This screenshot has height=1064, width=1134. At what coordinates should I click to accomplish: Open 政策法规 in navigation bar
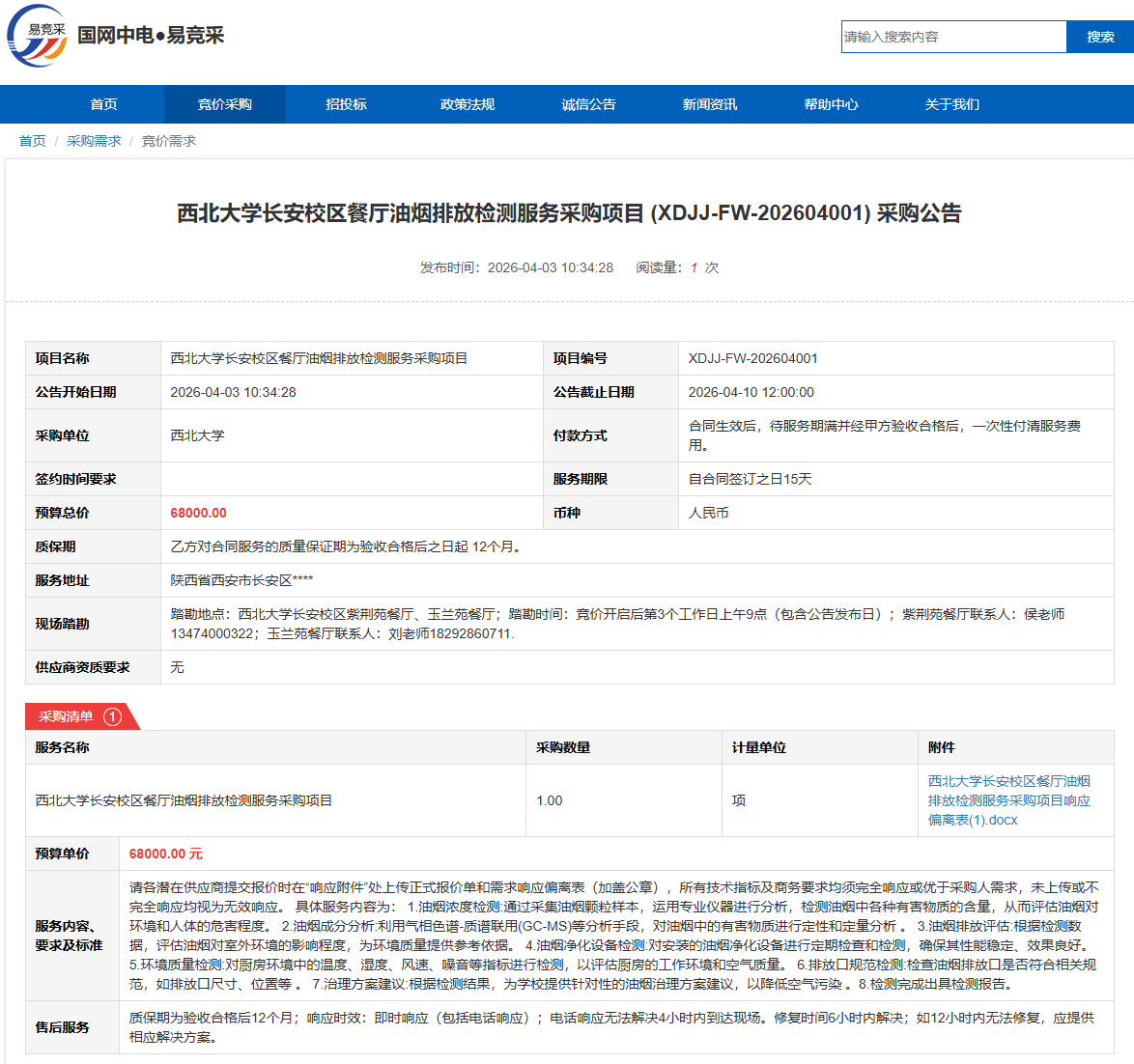[x=468, y=104]
